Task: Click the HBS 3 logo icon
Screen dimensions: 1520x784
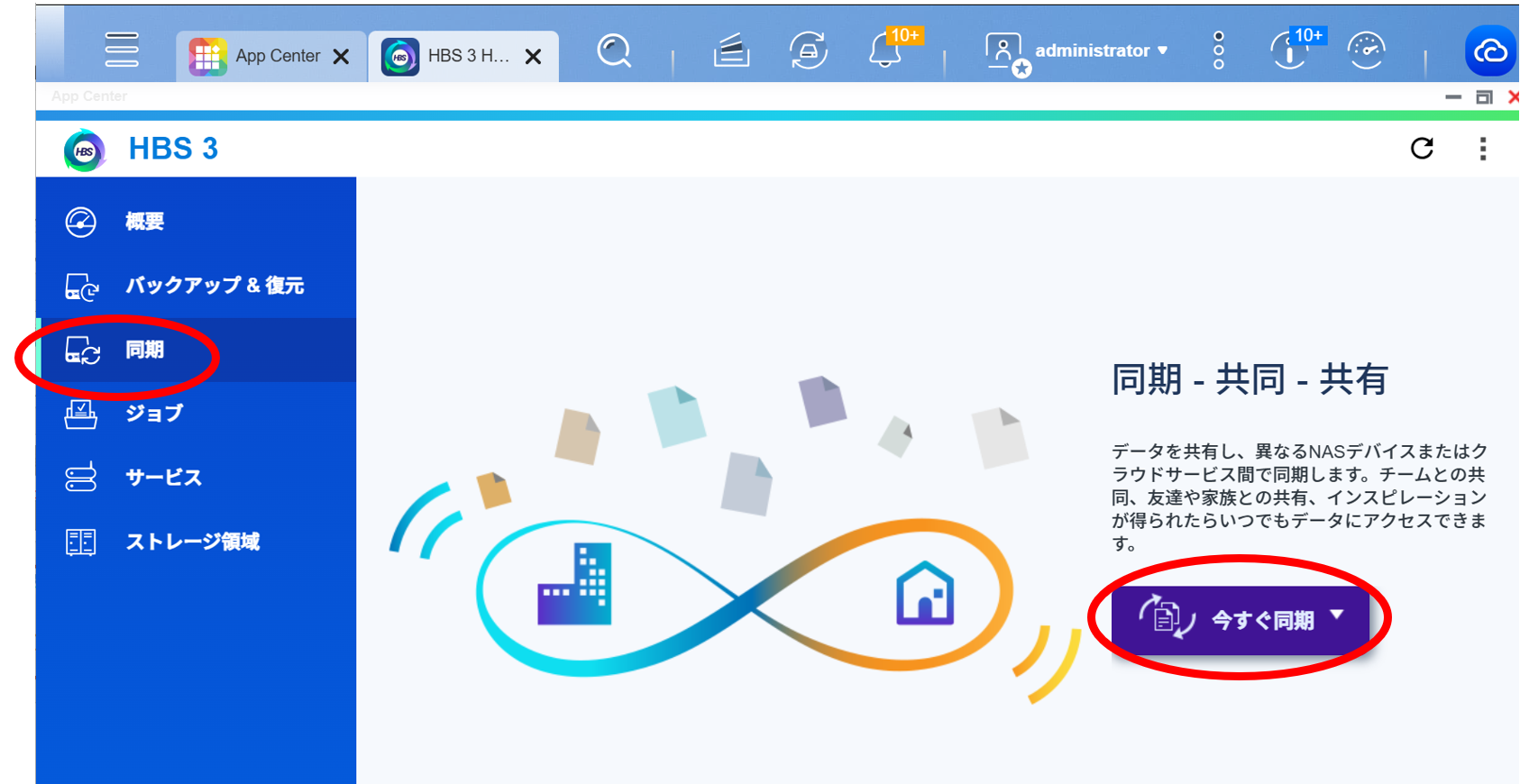Action: (85, 150)
